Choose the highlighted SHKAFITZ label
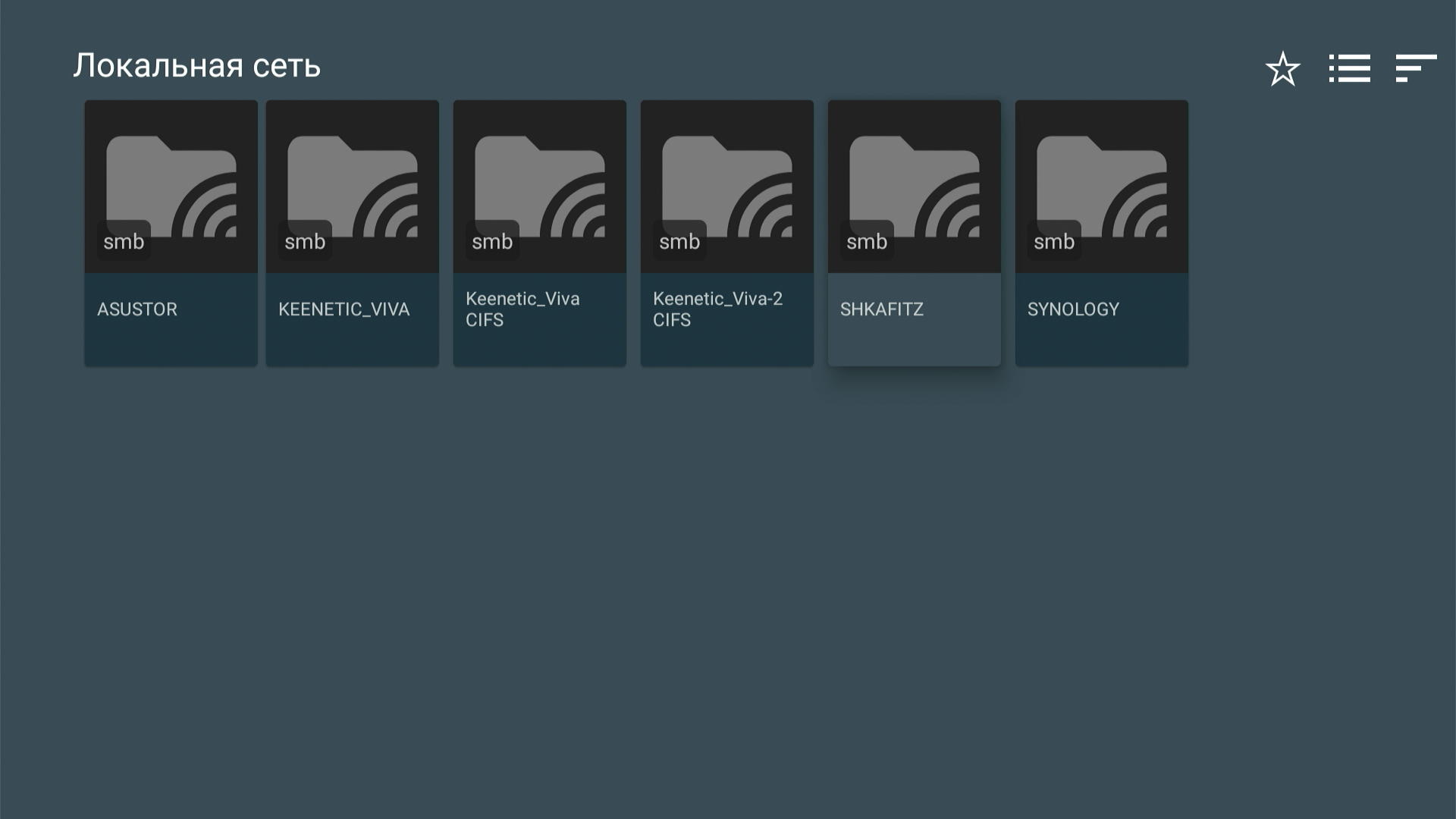 pos(882,309)
